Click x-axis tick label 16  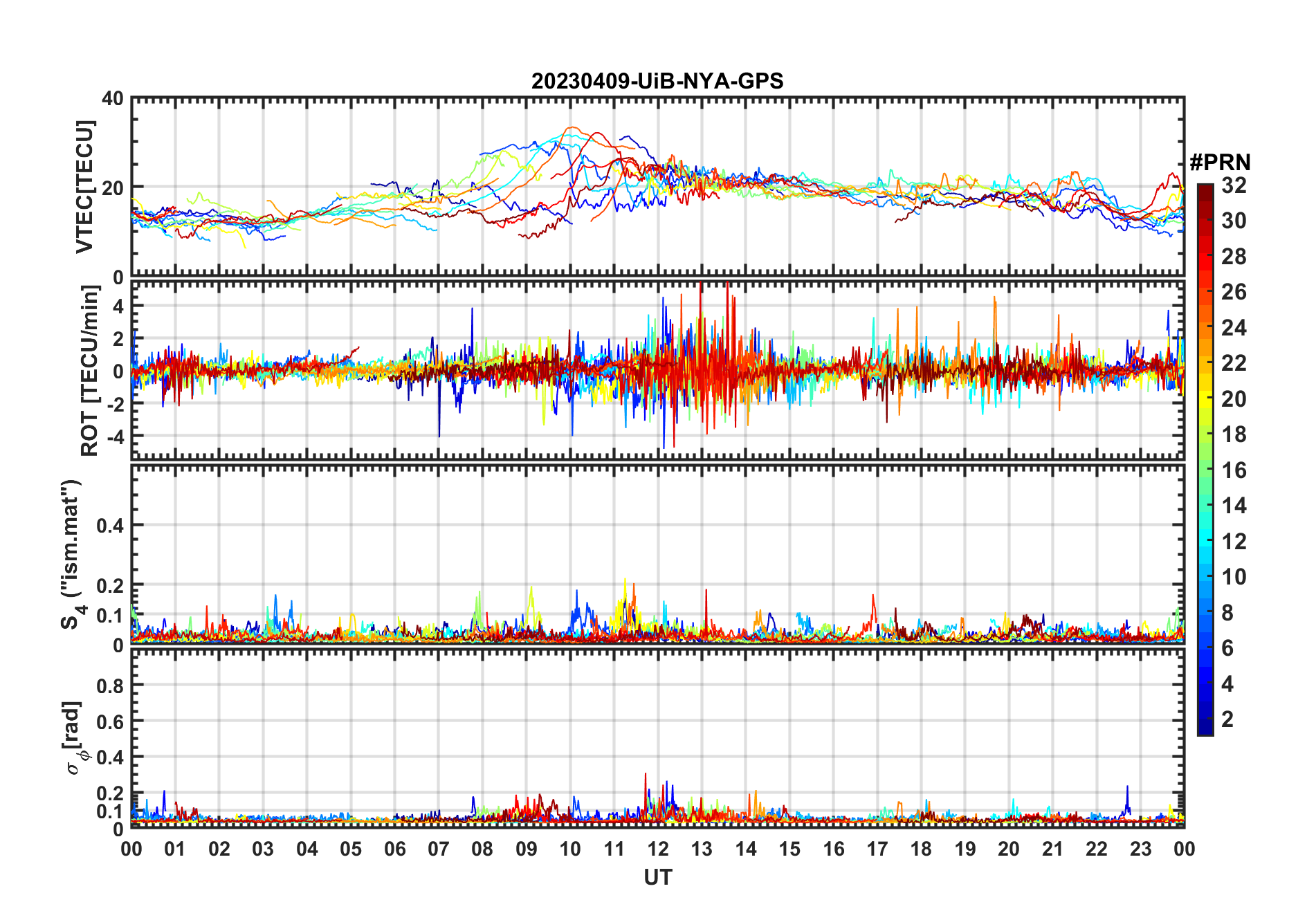tap(834, 849)
